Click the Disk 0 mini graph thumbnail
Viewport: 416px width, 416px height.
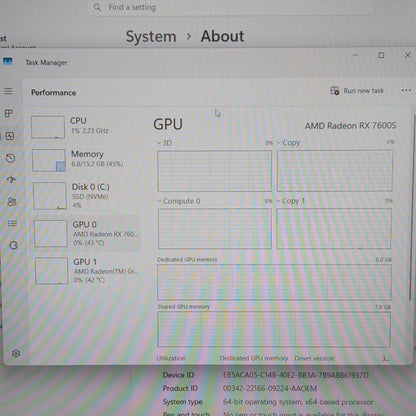point(50,196)
